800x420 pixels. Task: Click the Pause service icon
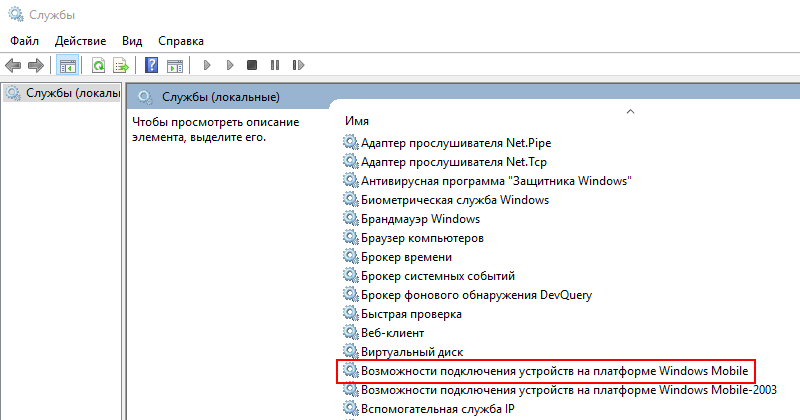click(275, 65)
